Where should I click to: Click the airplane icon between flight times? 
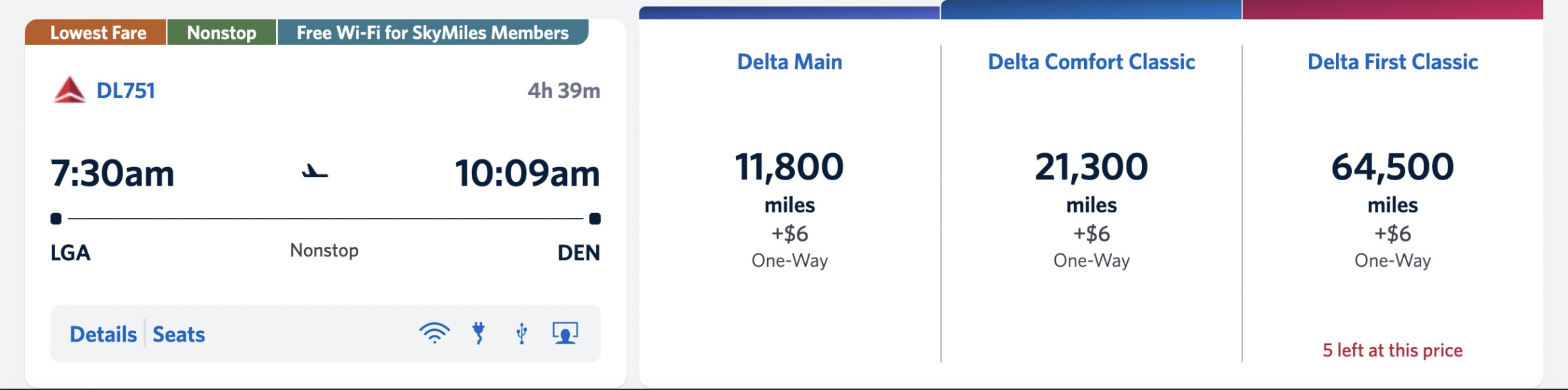click(x=314, y=172)
